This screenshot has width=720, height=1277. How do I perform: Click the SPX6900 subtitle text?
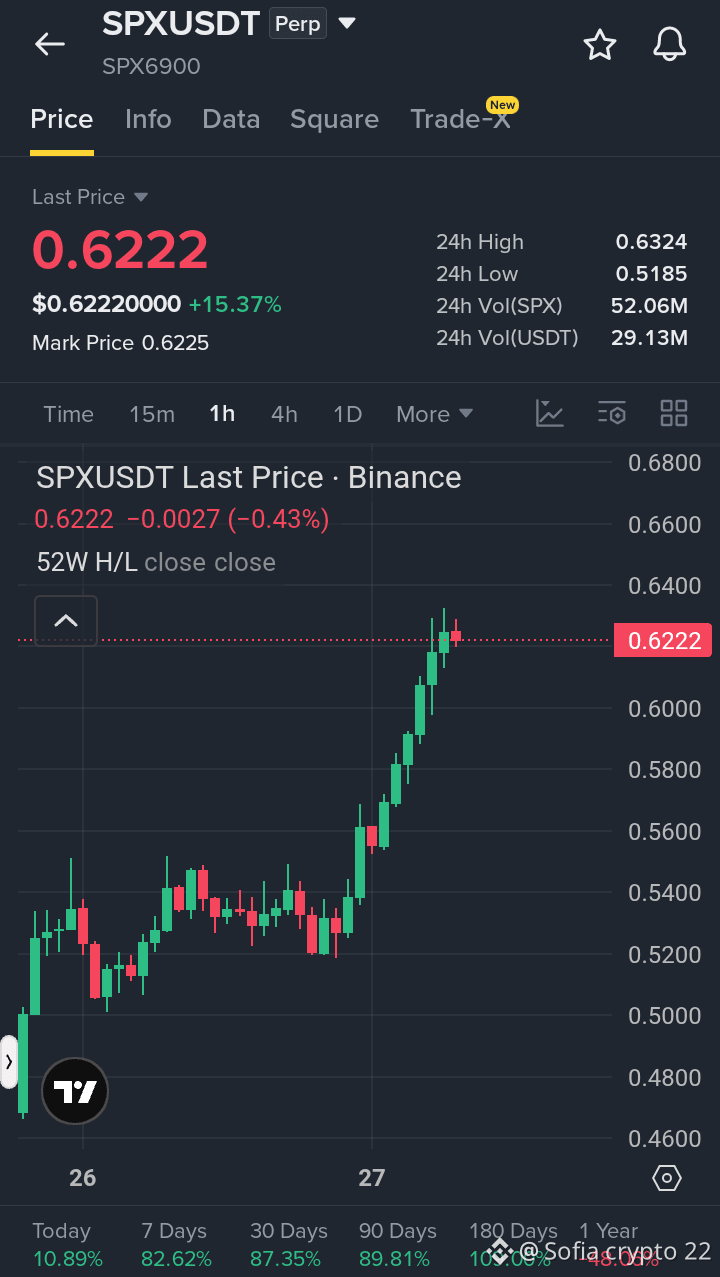151,66
